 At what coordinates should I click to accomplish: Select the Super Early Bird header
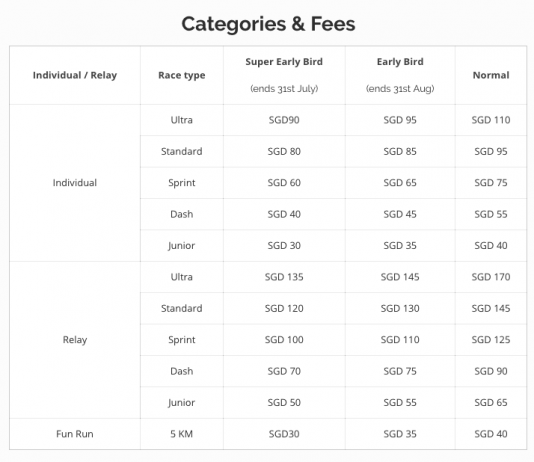point(284,62)
